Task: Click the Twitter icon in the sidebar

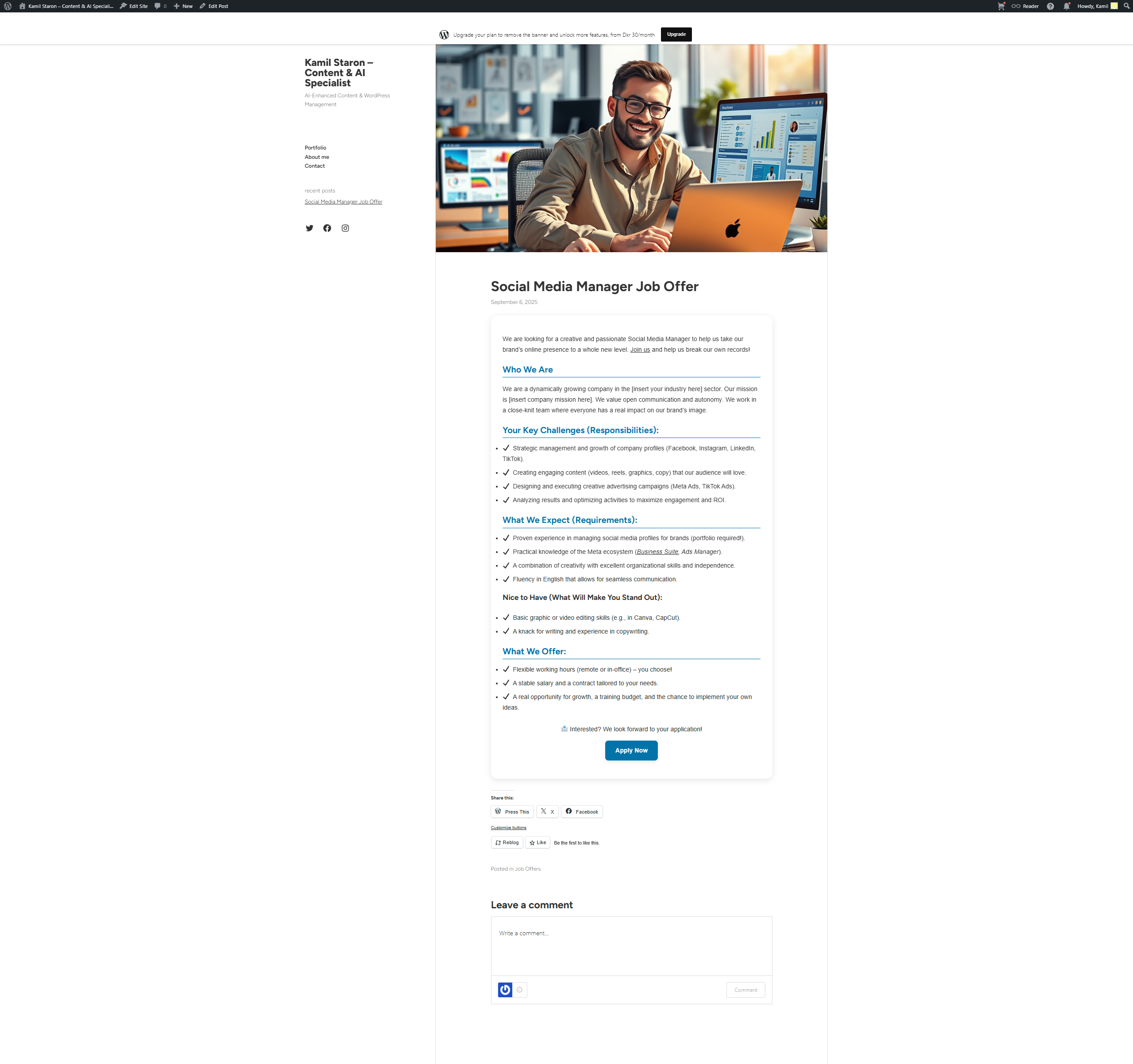Action: [310, 228]
